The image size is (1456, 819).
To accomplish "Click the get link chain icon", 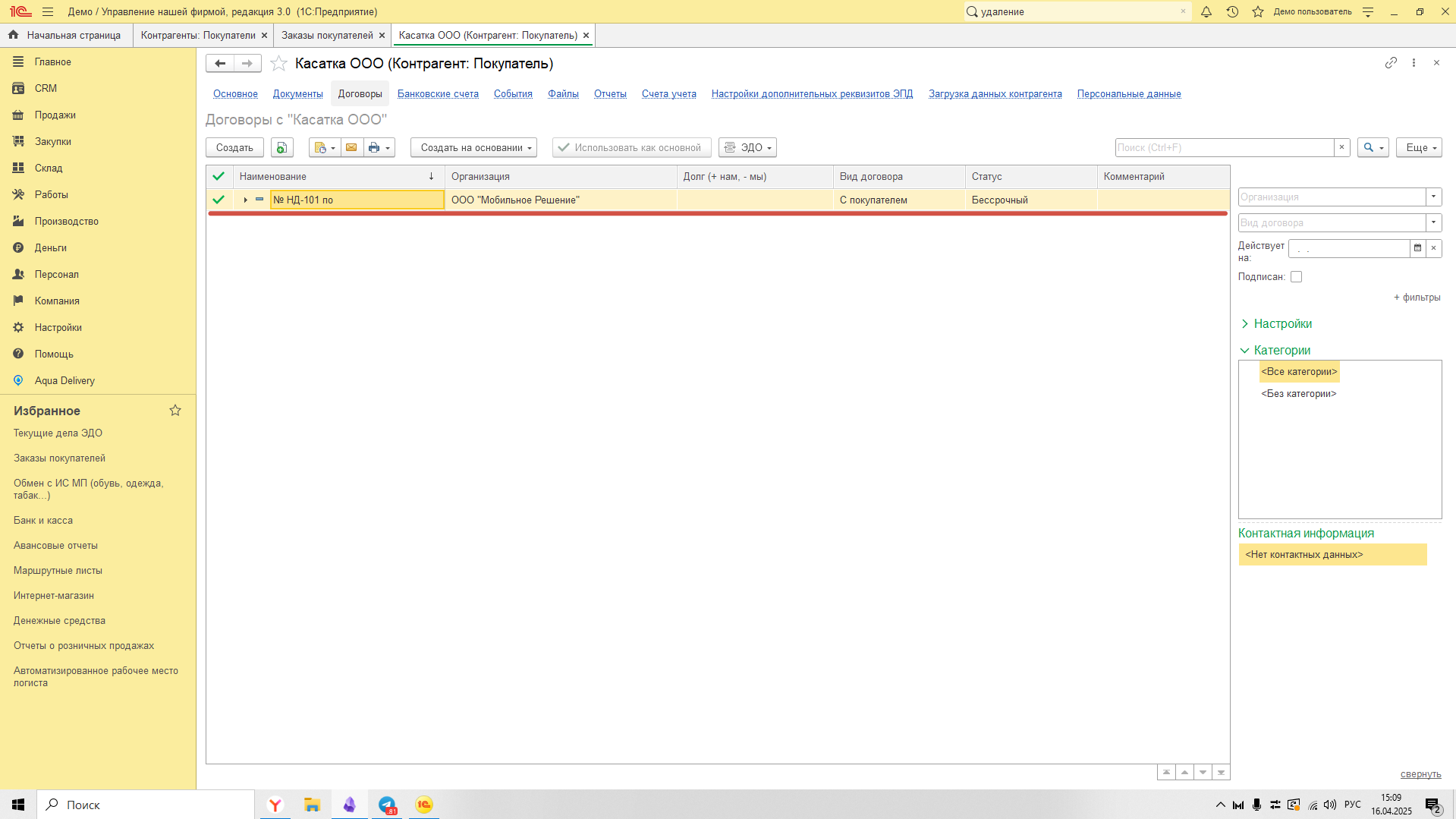I will [1390, 63].
